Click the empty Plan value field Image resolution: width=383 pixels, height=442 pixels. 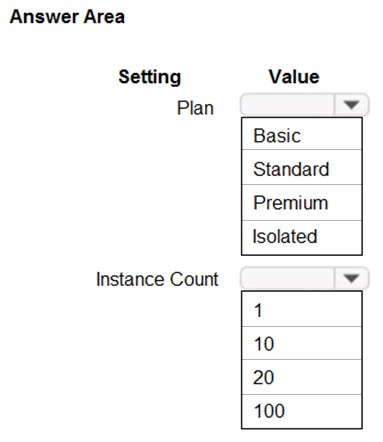[287, 105]
